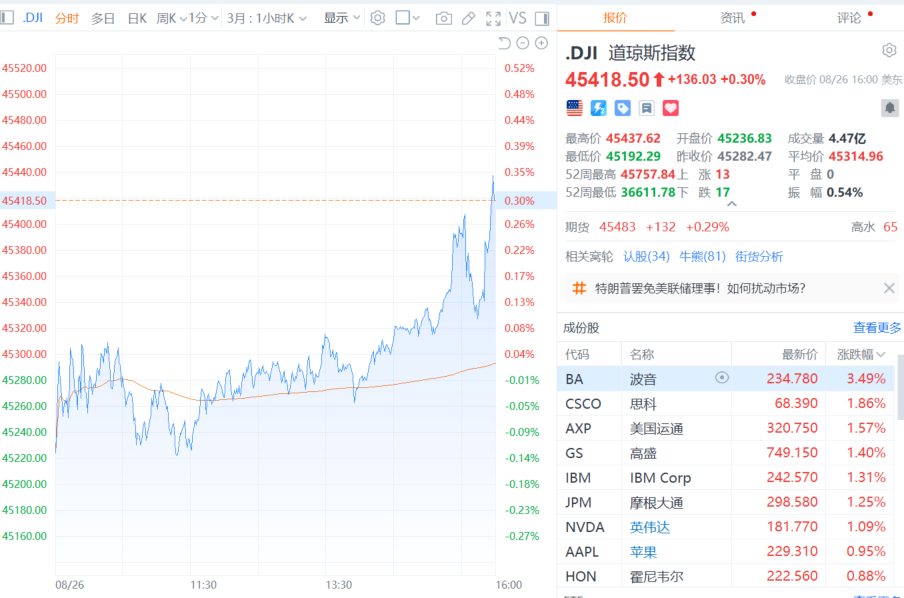Open the 周K period dropdown
Viewport: 904px width, 598px height.
tap(171, 18)
